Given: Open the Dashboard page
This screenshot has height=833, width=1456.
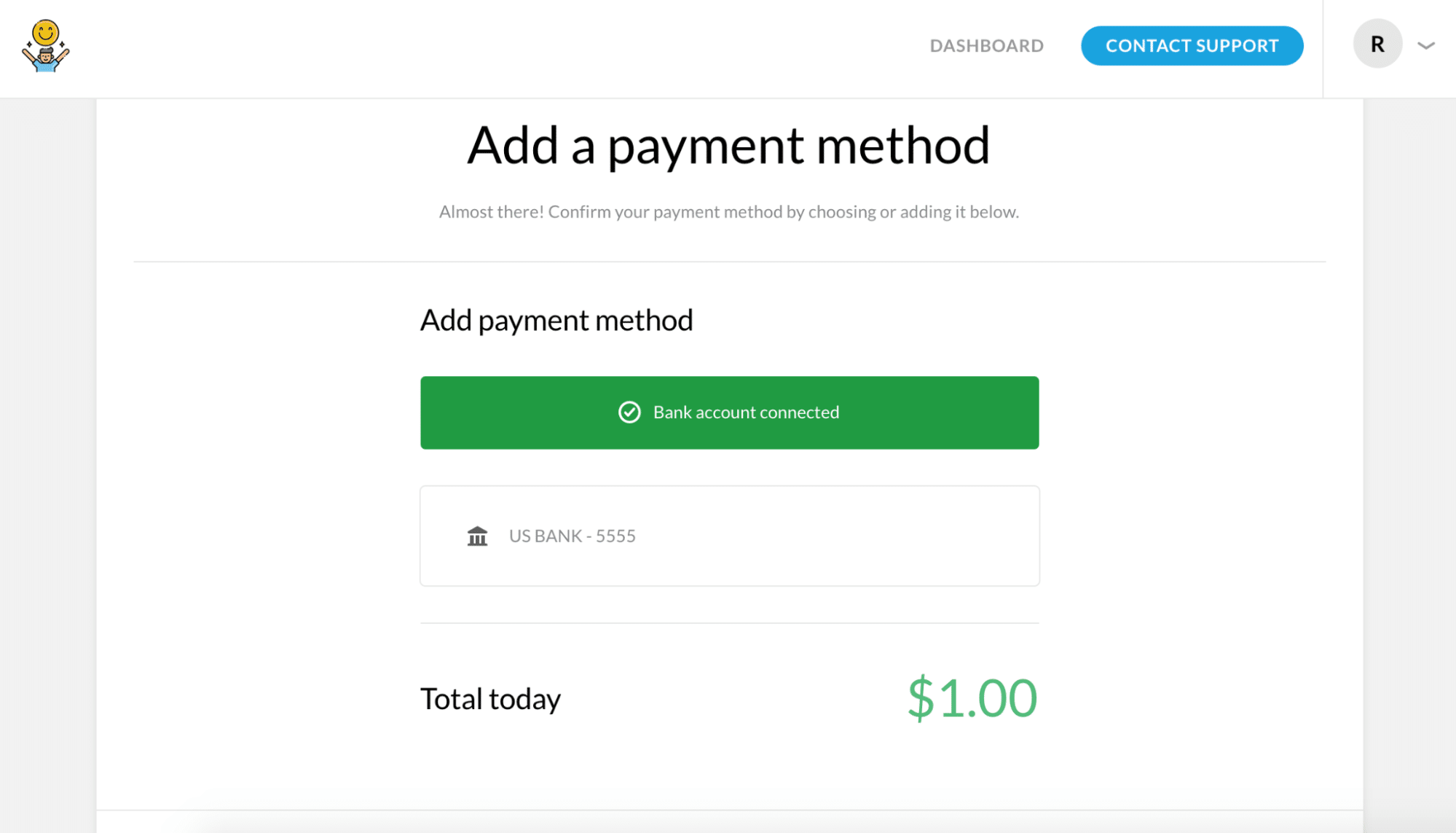Looking at the screenshot, I should (x=986, y=46).
